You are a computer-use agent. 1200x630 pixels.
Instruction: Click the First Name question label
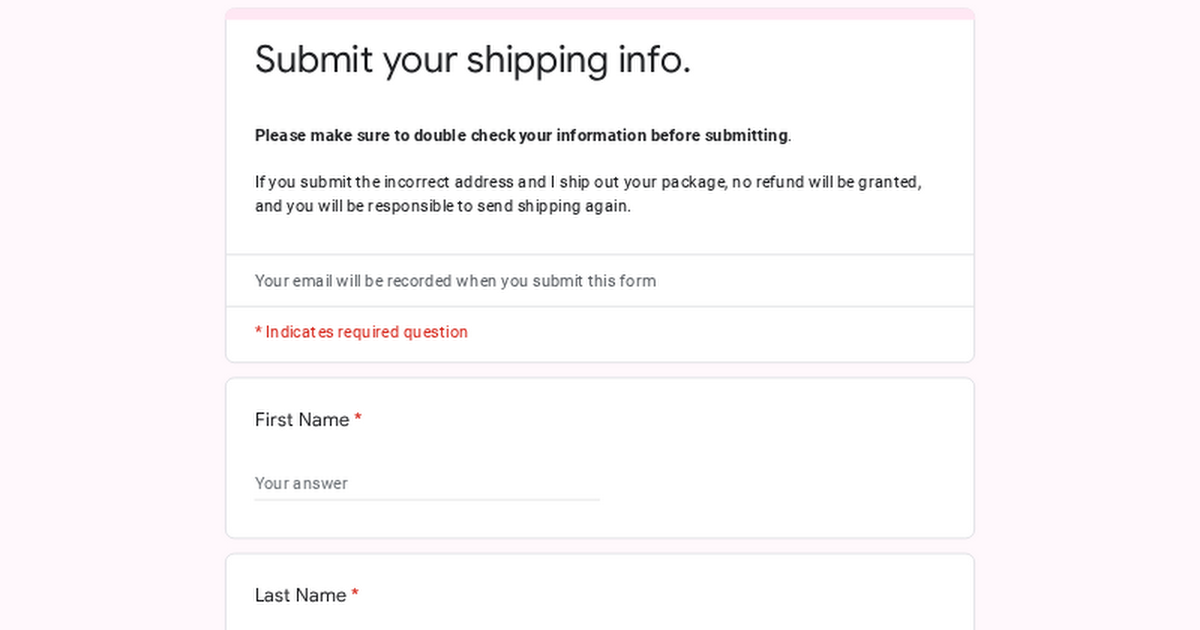[300, 420]
